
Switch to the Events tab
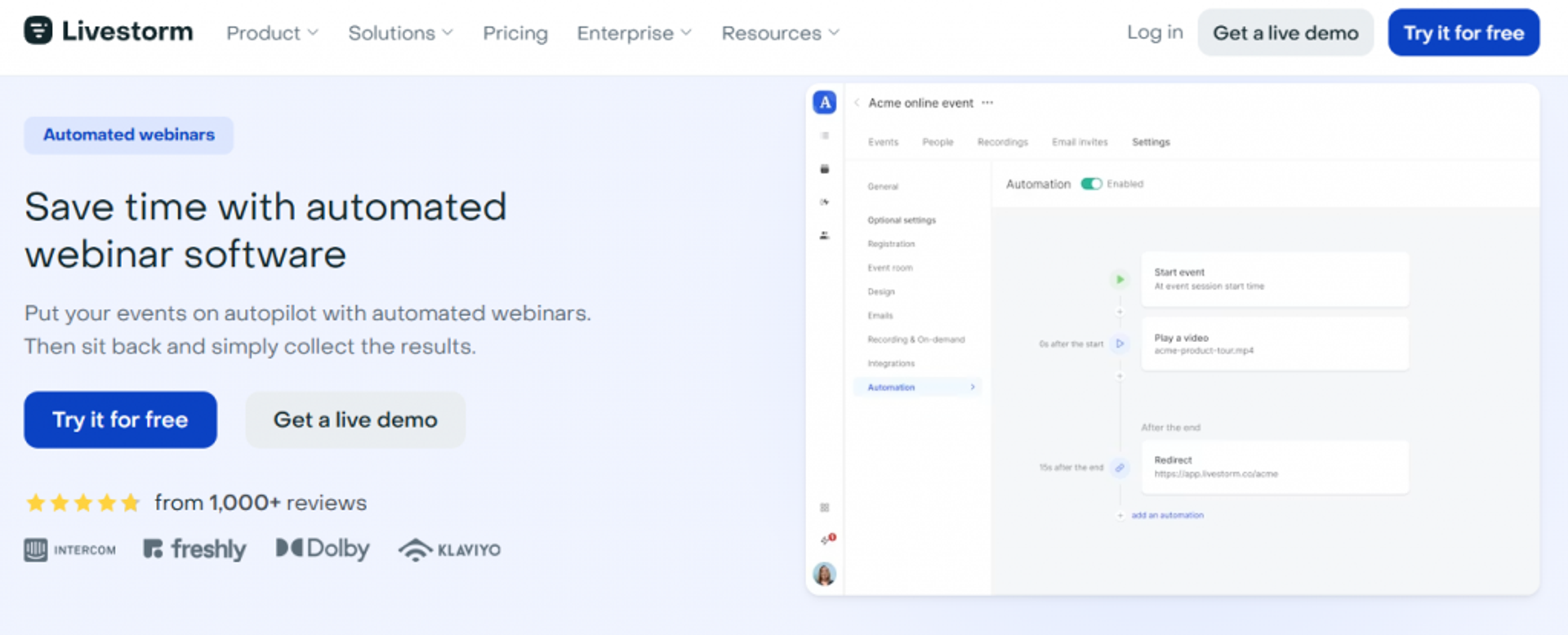[883, 142]
